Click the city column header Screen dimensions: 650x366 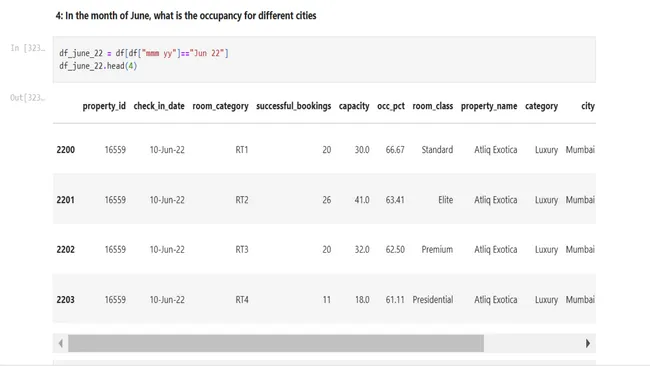tap(588, 106)
